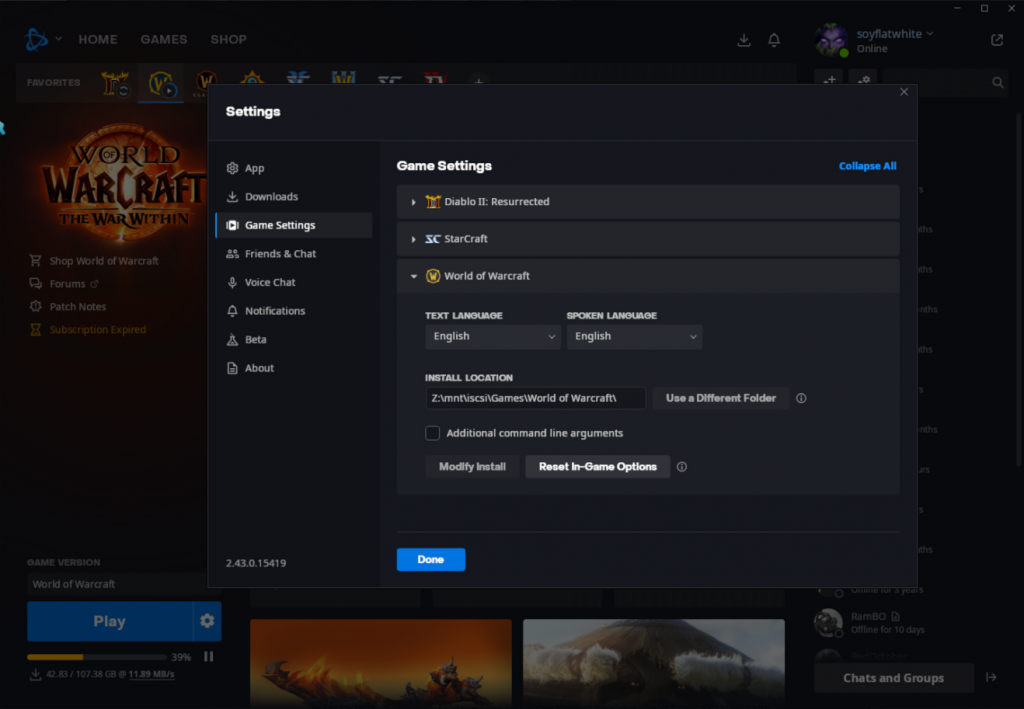1024x709 pixels.
Task: Select the Game Settings tab
Action: 293,225
